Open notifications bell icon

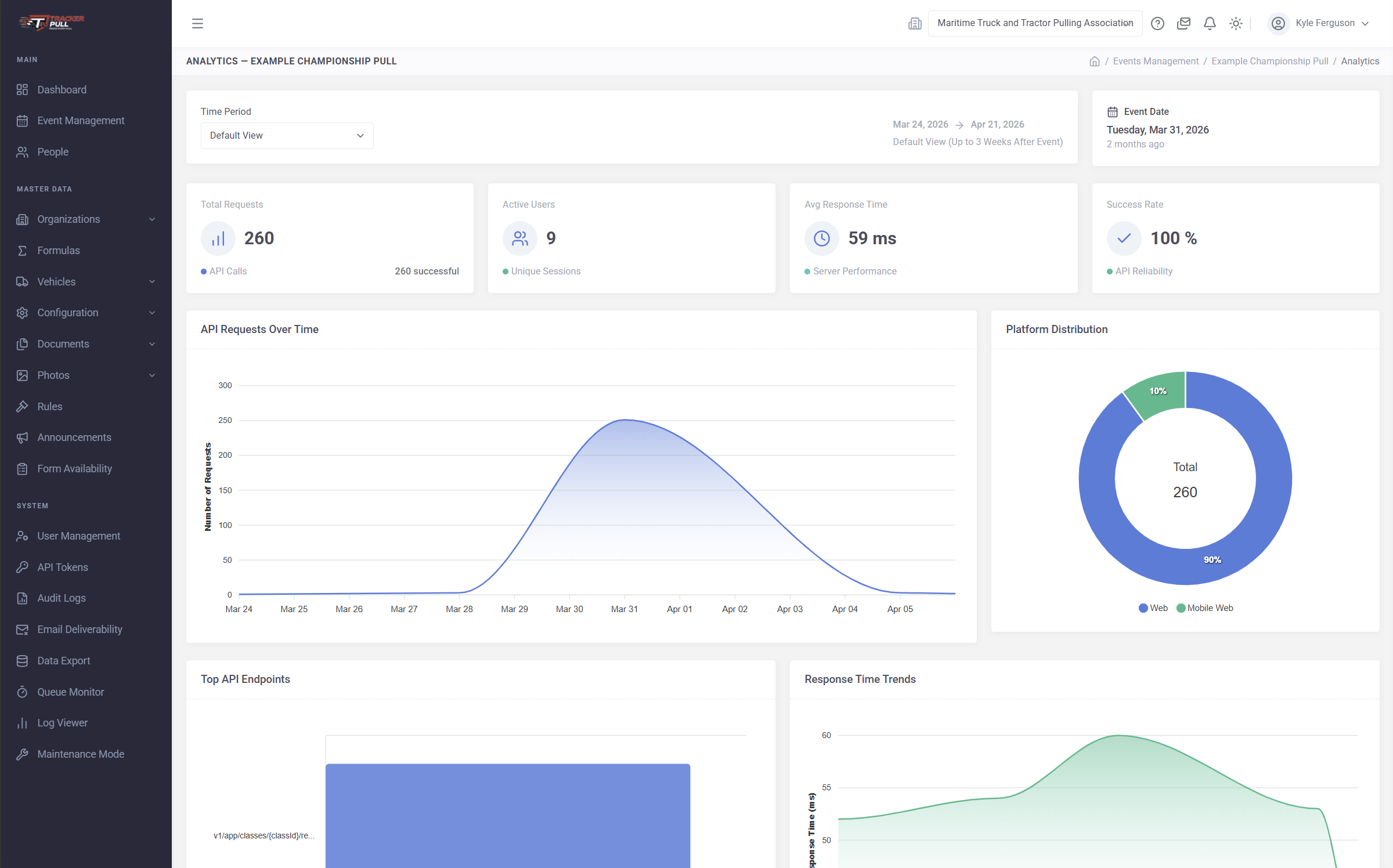[1210, 23]
